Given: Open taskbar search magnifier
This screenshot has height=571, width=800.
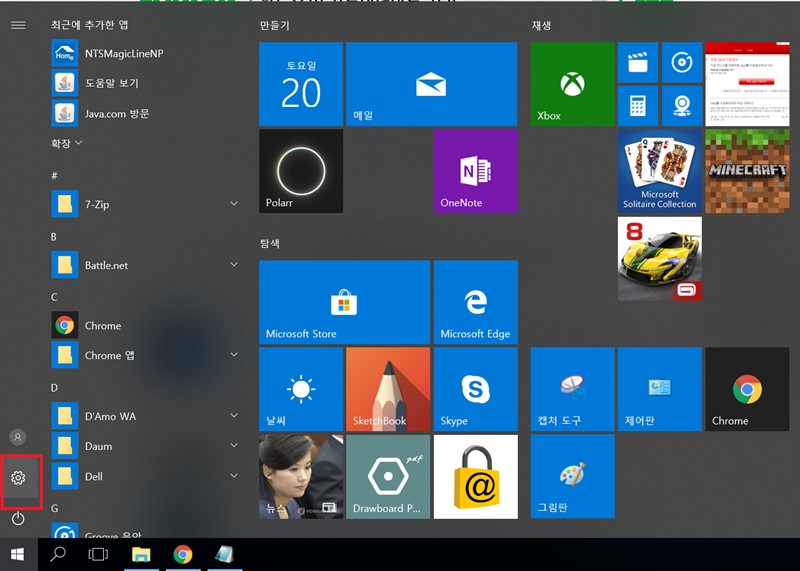Looking at the screenshot, I should (x=58, y=554).
